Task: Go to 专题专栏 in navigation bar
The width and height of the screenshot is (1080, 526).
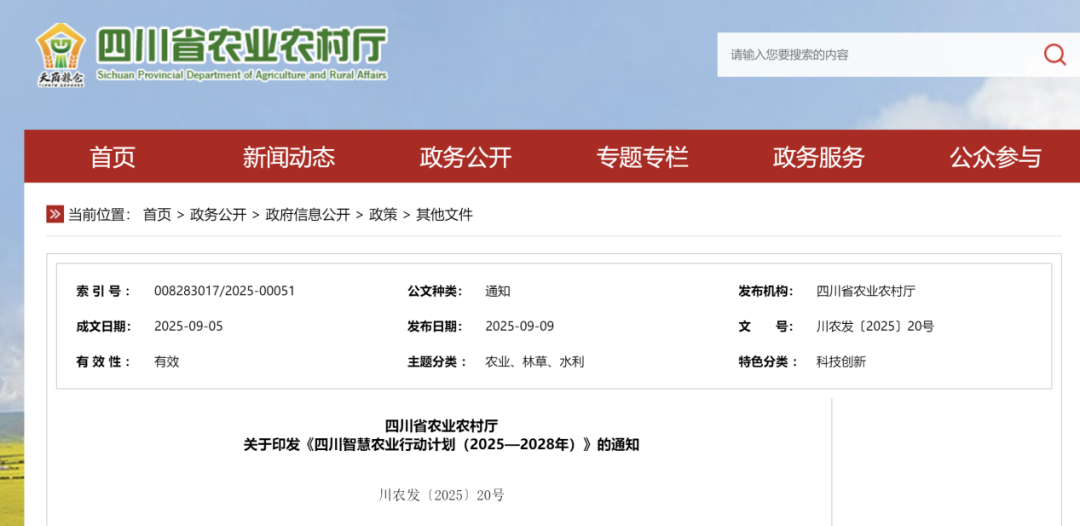Action: click(642, 157)
